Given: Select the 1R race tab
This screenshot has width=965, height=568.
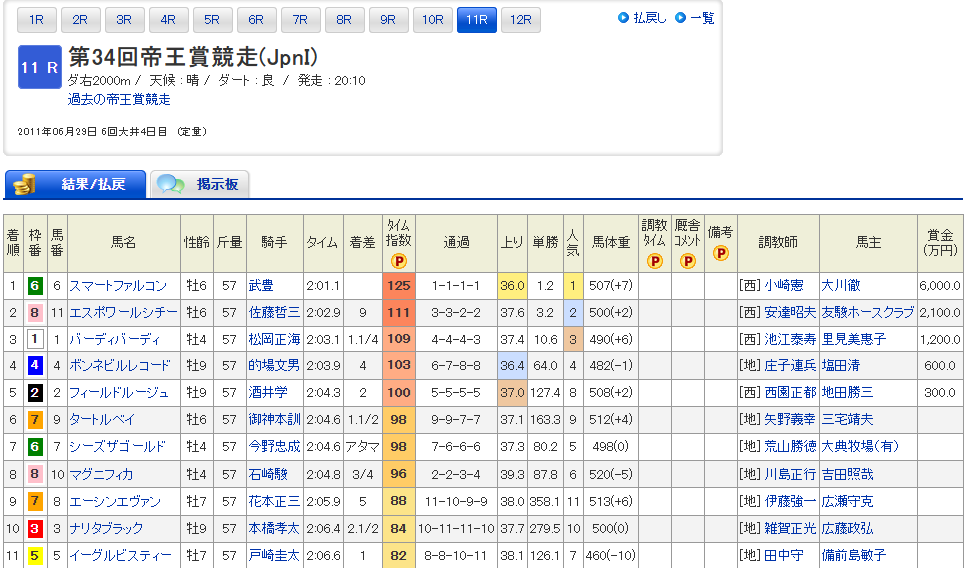Looking at the screenshot, I should click(36, 20).
